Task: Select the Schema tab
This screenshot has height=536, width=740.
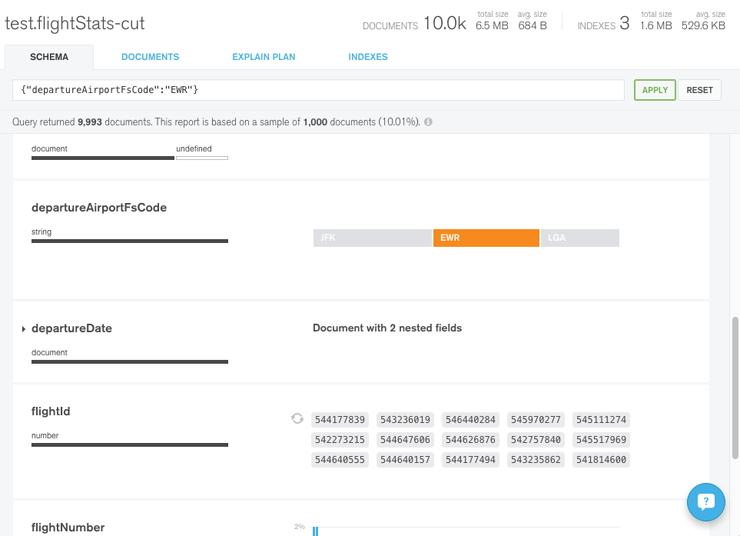Action: (49, 57)
